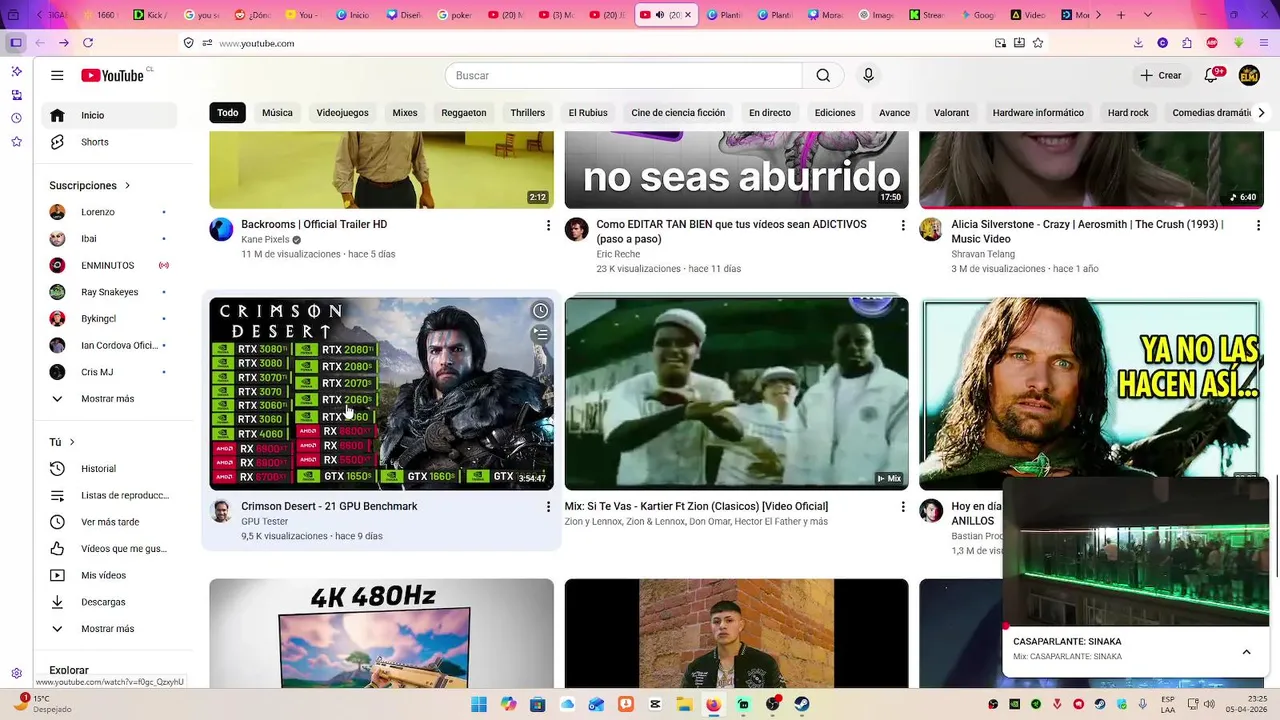The image size is (1280, 720).
Task: Open Inicio in the sidebar
Action: tap(109, 115)
